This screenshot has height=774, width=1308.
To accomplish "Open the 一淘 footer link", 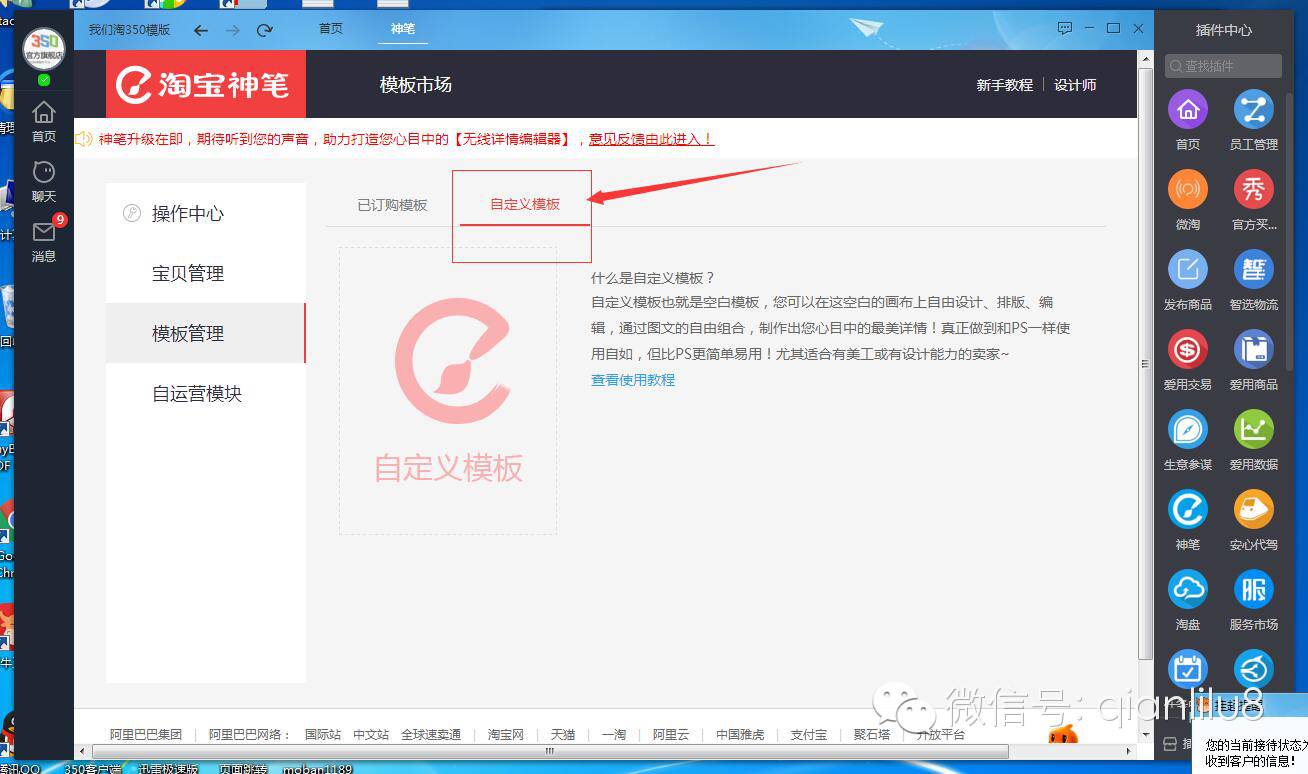I will point(614,734).
